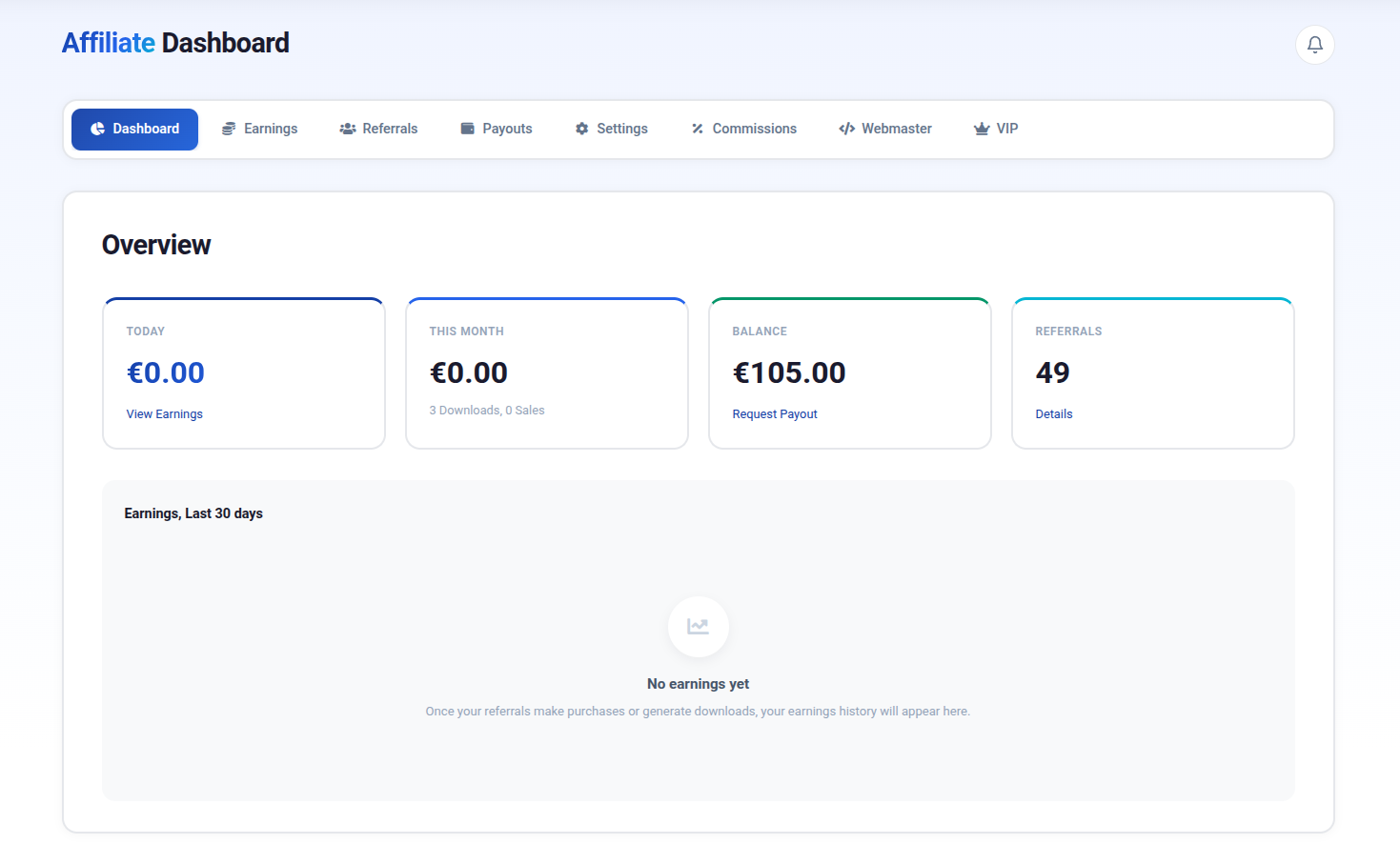Click the gear icon beside Settings
This screenshot has height=864, width=1400.
(582, 129)
